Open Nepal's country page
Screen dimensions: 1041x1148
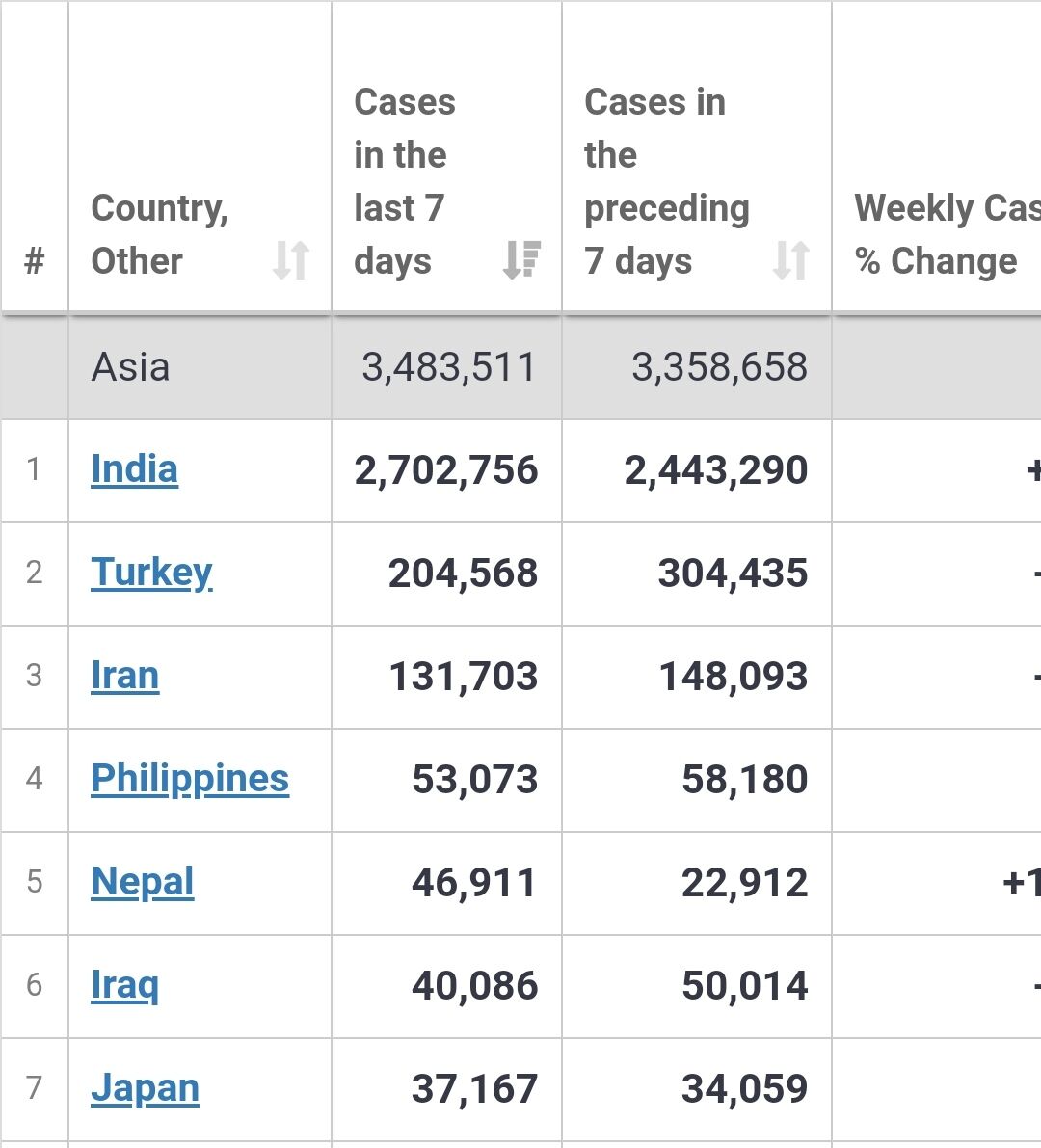[142, 882]
